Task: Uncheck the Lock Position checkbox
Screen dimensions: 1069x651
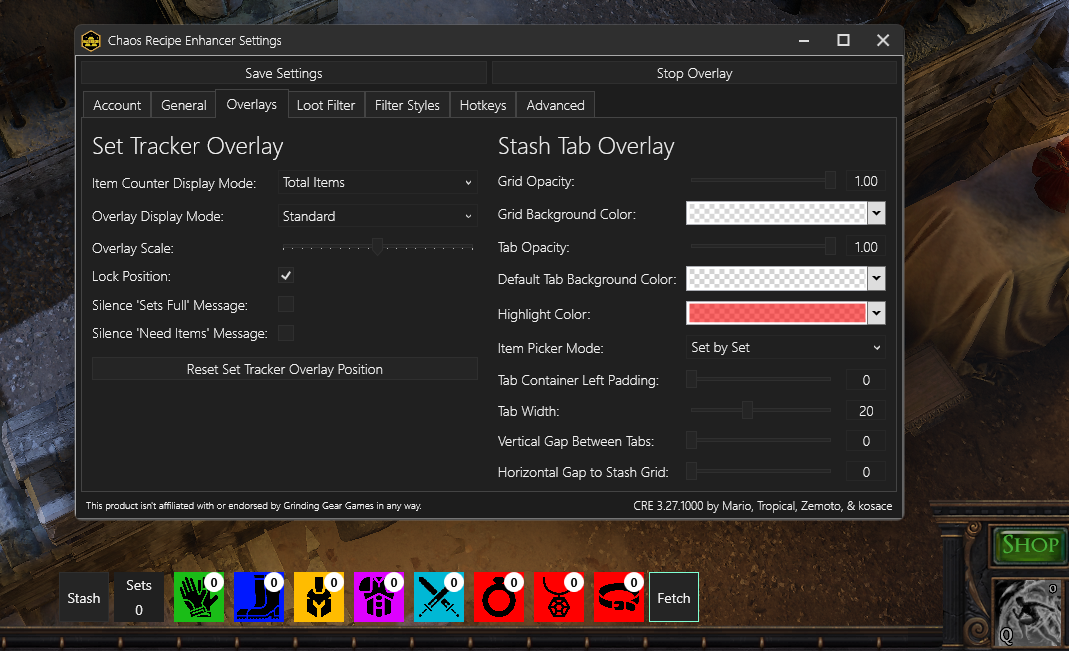Action: point(286,276)
